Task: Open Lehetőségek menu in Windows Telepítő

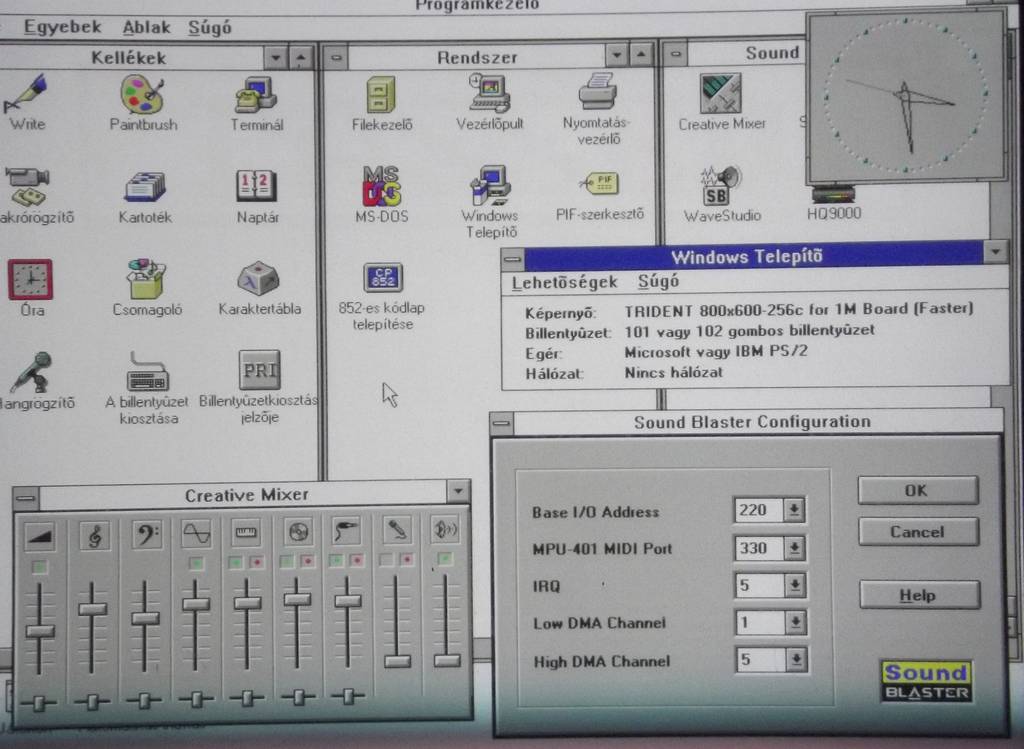Action: click(x=564, y=282)
